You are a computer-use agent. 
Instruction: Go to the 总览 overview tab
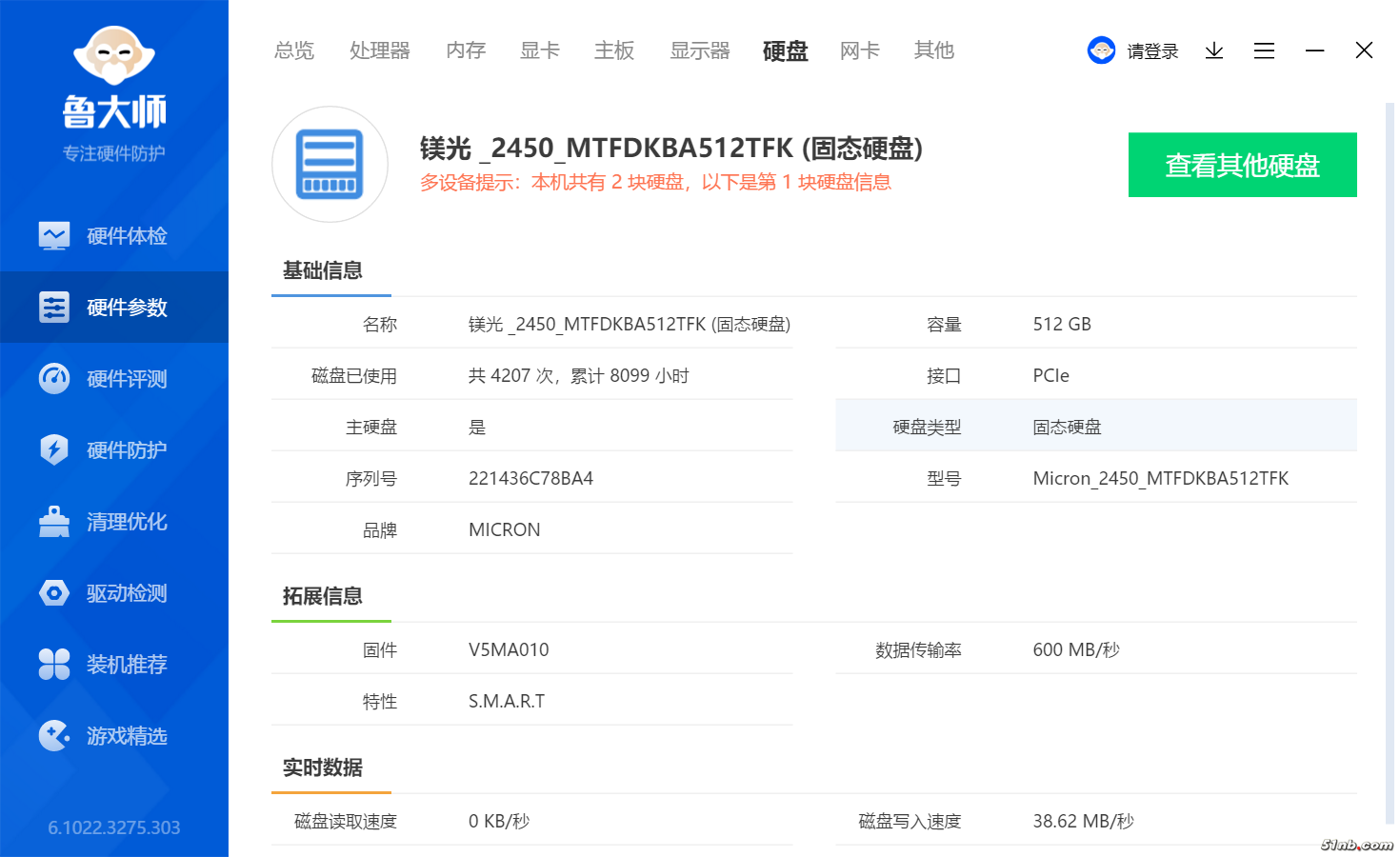pyautogui.click(x=294, y=50)
